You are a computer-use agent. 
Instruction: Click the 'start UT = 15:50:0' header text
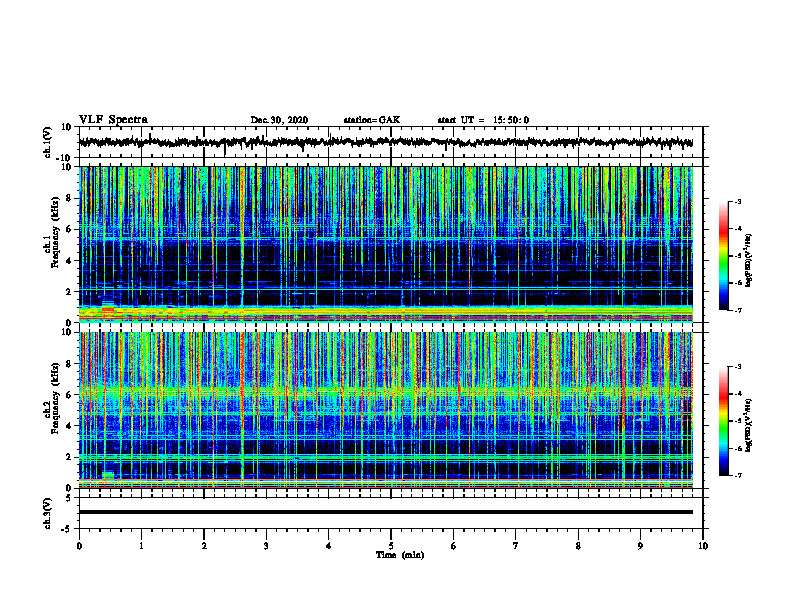pos(483,120)
